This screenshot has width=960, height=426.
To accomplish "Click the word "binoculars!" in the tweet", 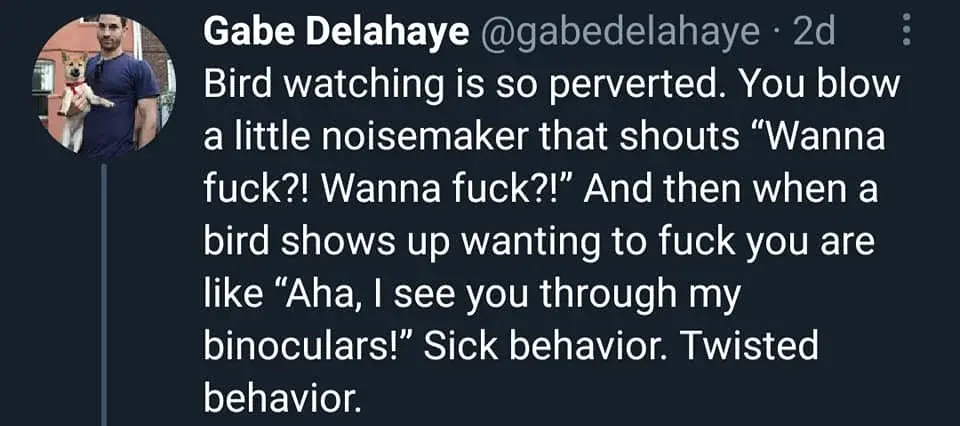I will click(x=309, y=347).
